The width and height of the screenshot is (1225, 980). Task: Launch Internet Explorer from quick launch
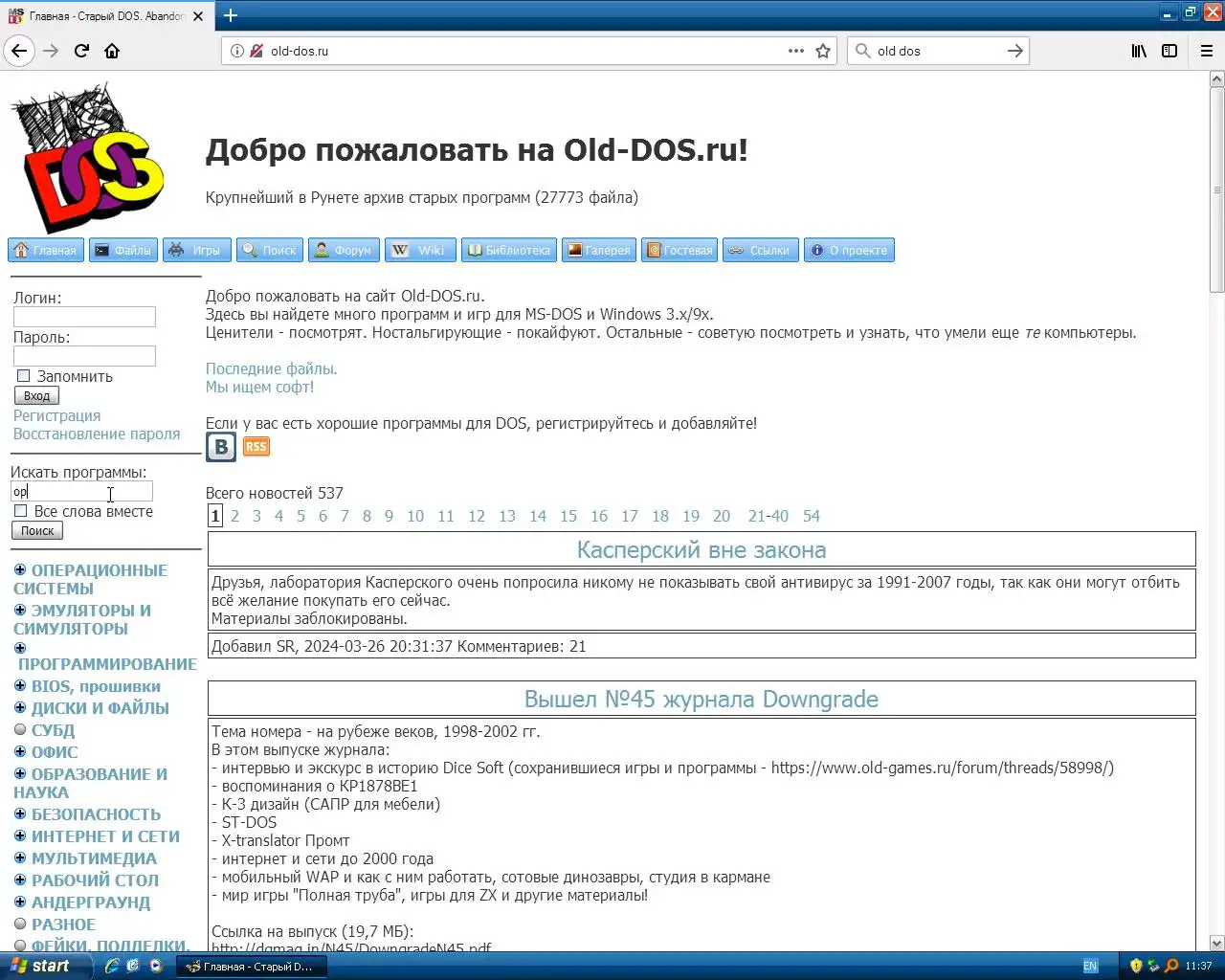[x=111, y=966]
